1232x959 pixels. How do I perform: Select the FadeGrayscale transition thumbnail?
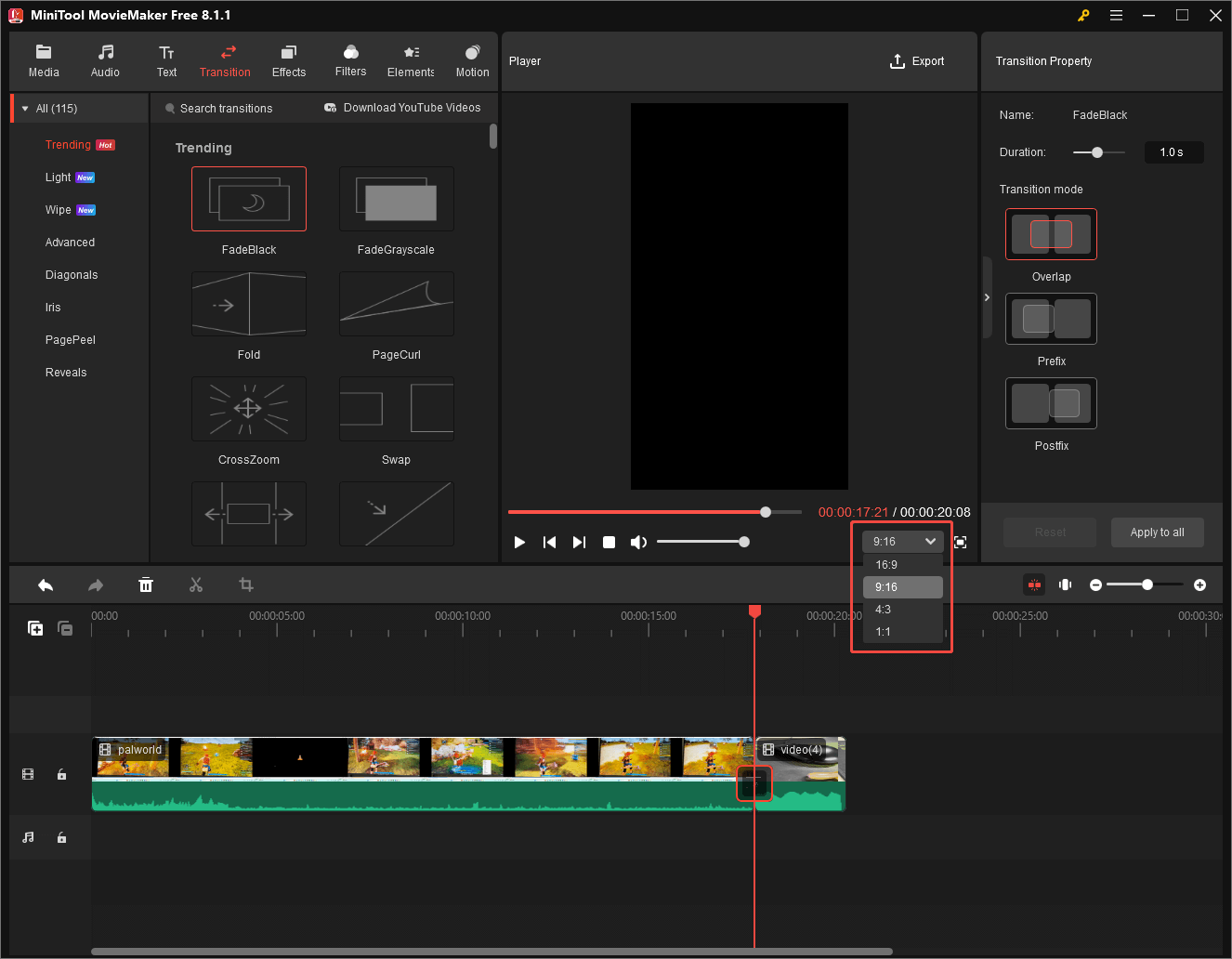[397, 199]
